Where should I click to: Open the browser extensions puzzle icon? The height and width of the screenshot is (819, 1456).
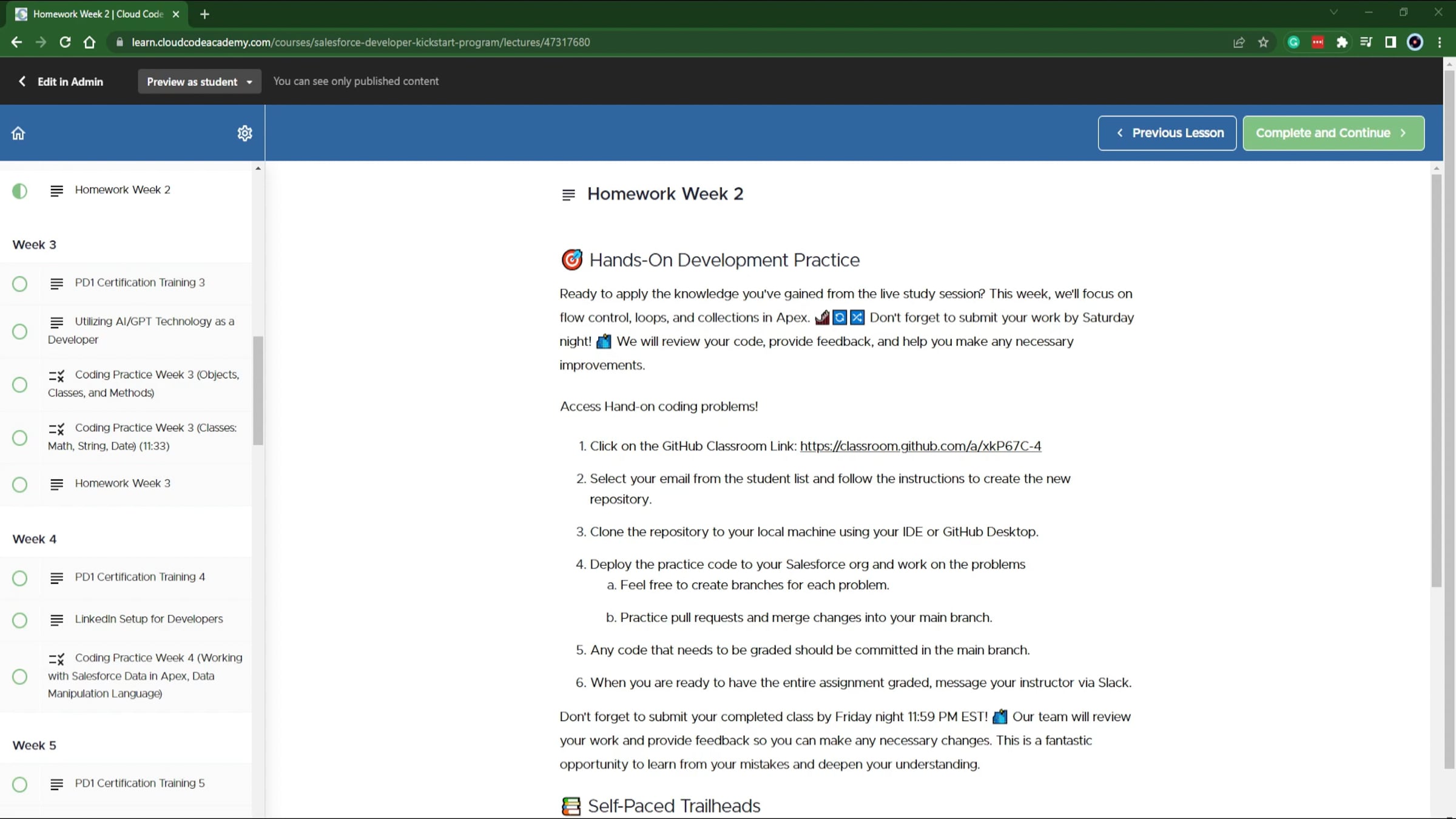tap(1342, 42)
